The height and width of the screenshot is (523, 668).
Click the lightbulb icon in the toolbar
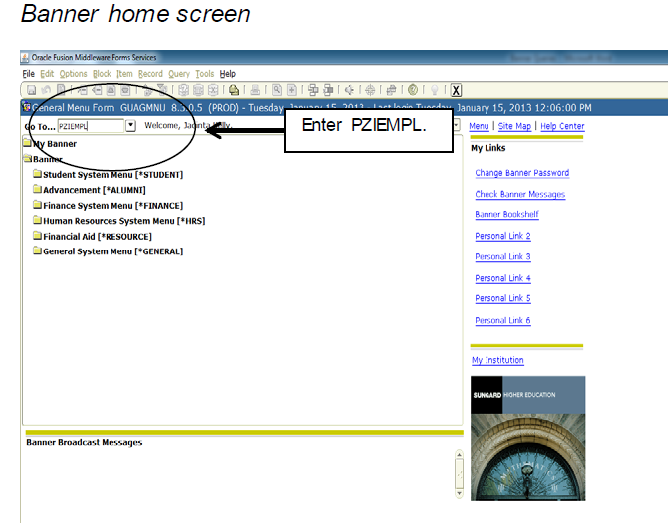(435, 90)
